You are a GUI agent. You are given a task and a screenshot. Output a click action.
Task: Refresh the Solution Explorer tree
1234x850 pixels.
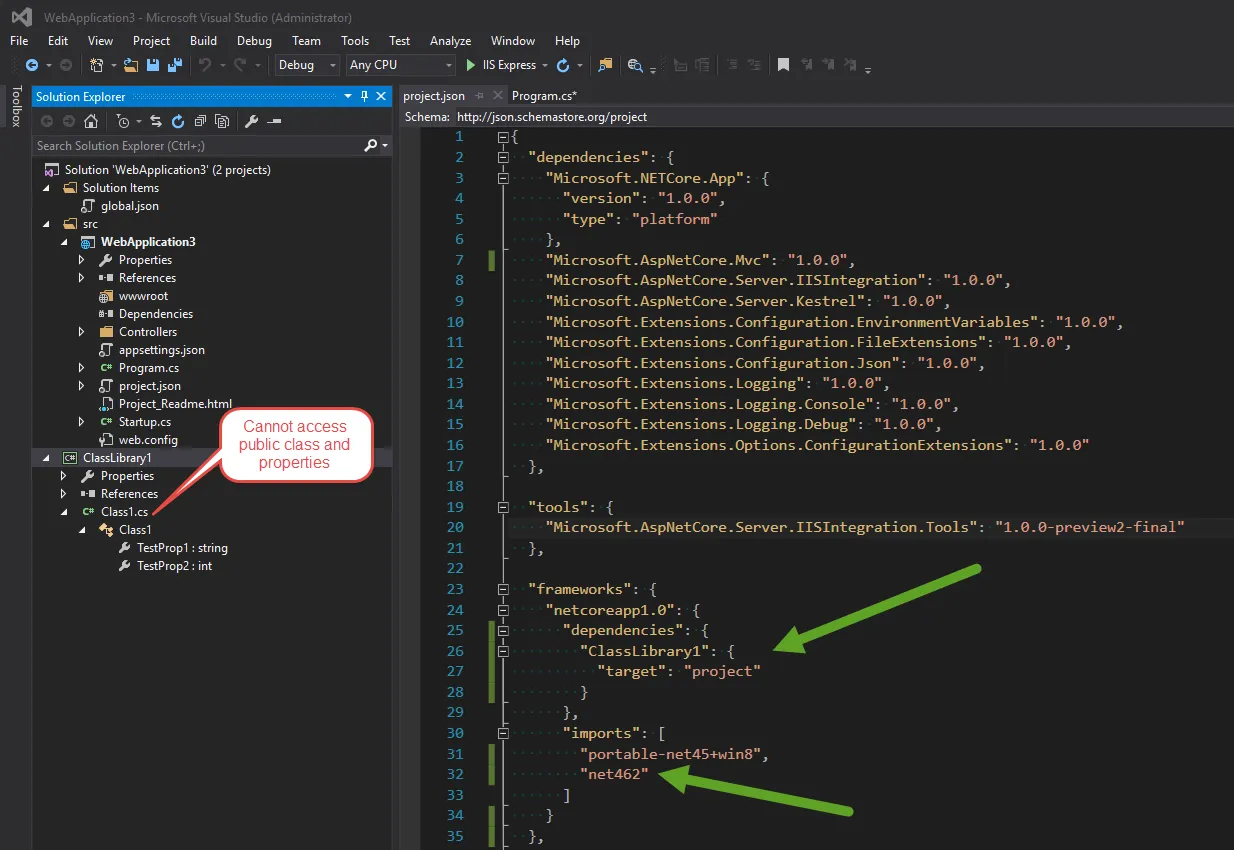coord(178,121)
